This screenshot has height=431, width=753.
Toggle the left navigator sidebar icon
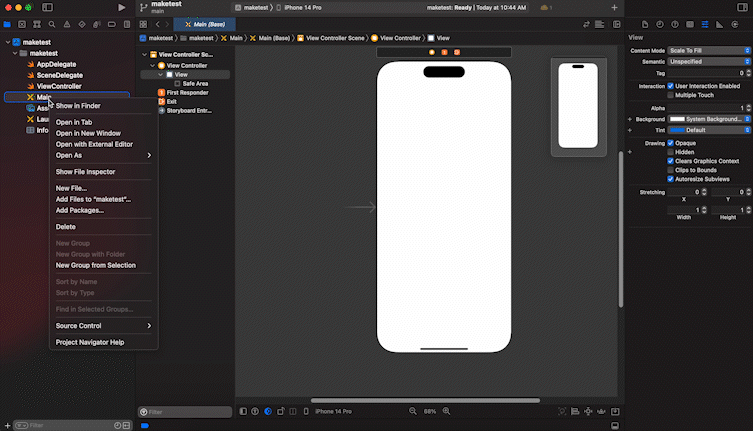(x=48, y=7)
